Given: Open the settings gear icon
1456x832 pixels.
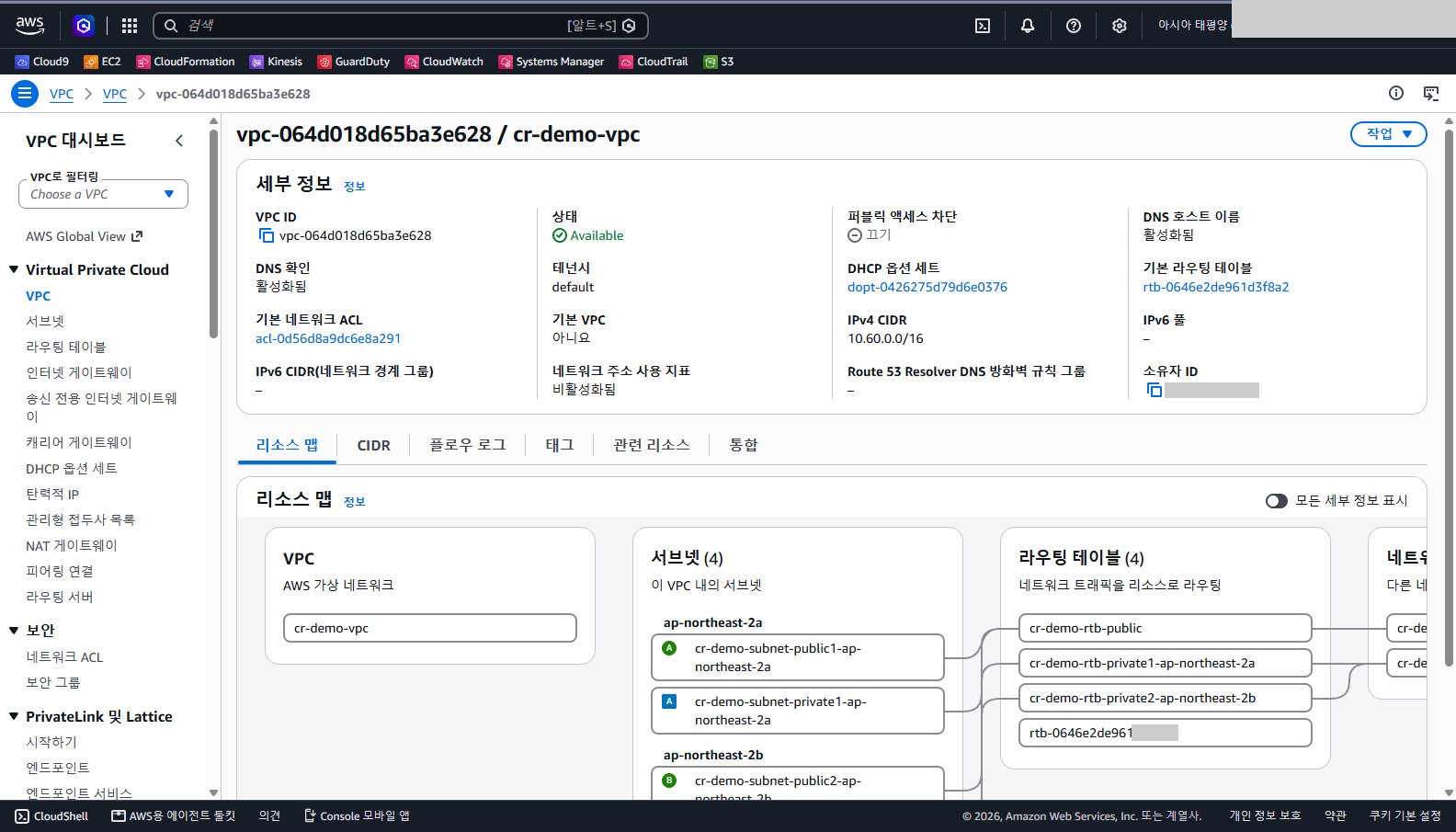Looking at the screenshot, I should pos(1119,26).
